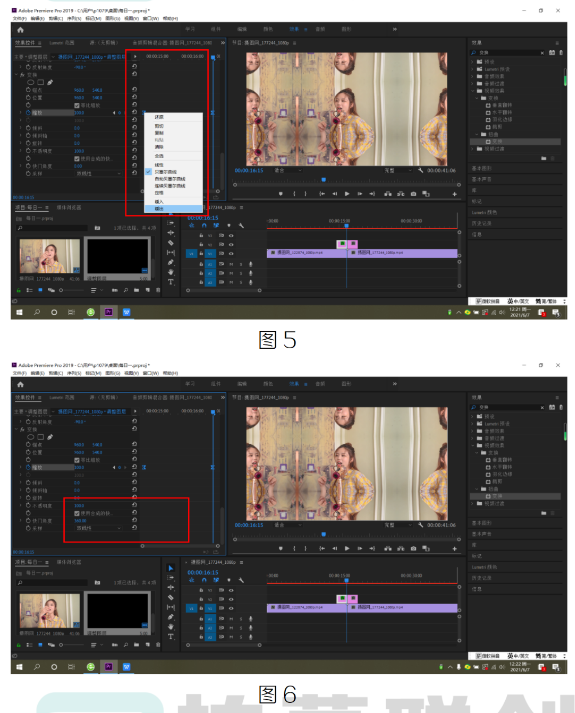Toggle 等比缩放 checkbox in Figure 5
The height and width of the screenshot is (713, 575).
pos(77,105)
